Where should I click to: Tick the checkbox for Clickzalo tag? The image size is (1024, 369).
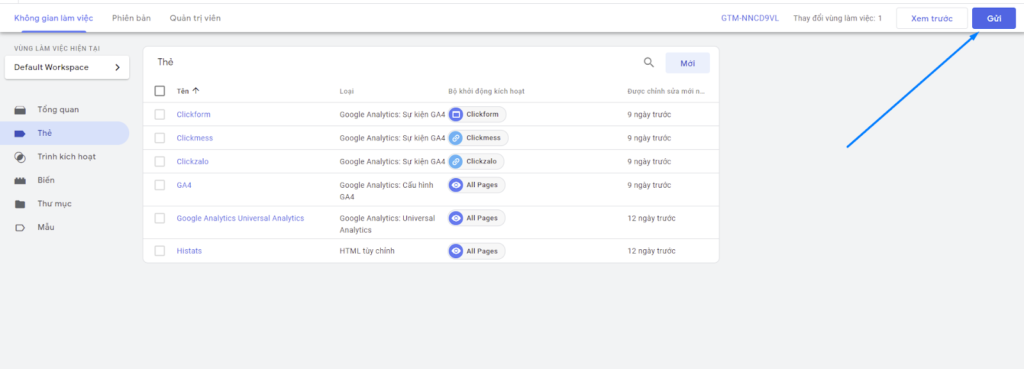(160, 161)
